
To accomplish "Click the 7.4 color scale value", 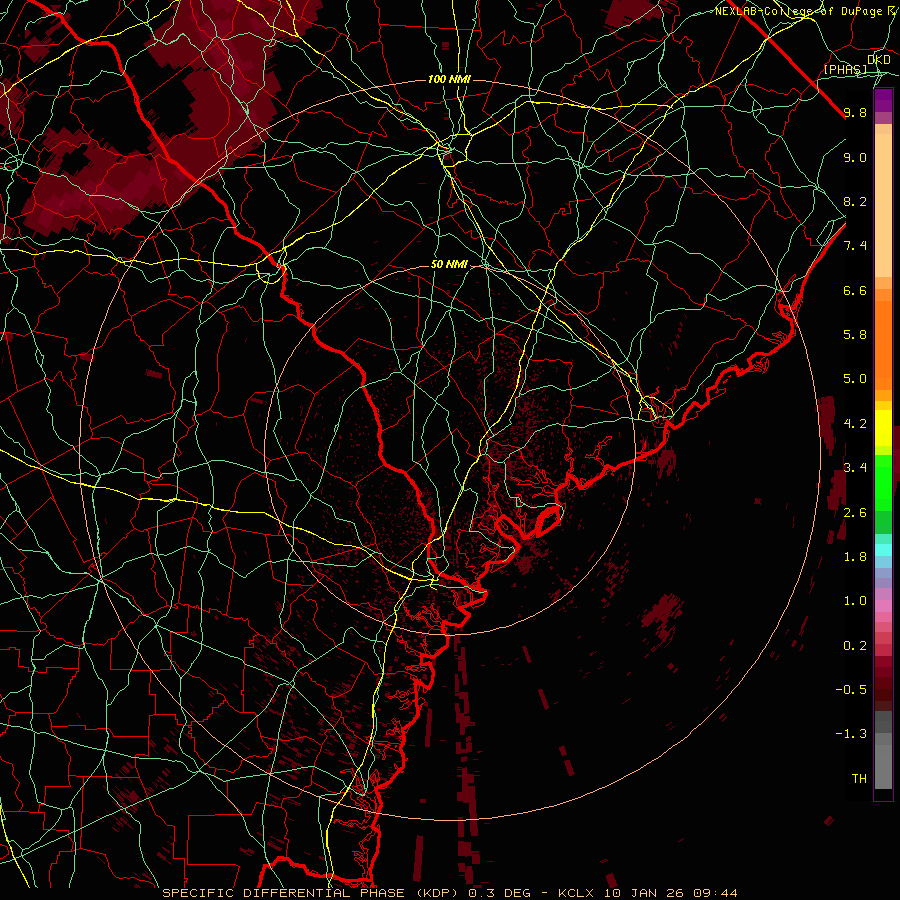I will (x=855, y=246).
